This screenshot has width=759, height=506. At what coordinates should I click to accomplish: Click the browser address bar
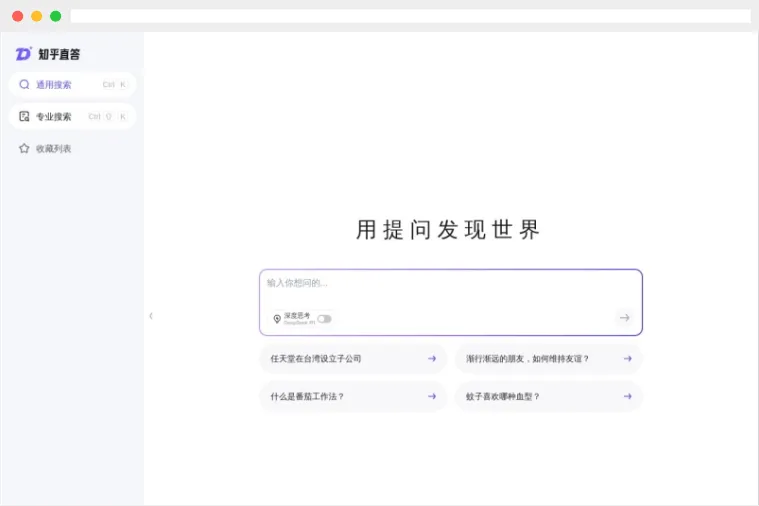click(410, 16)
